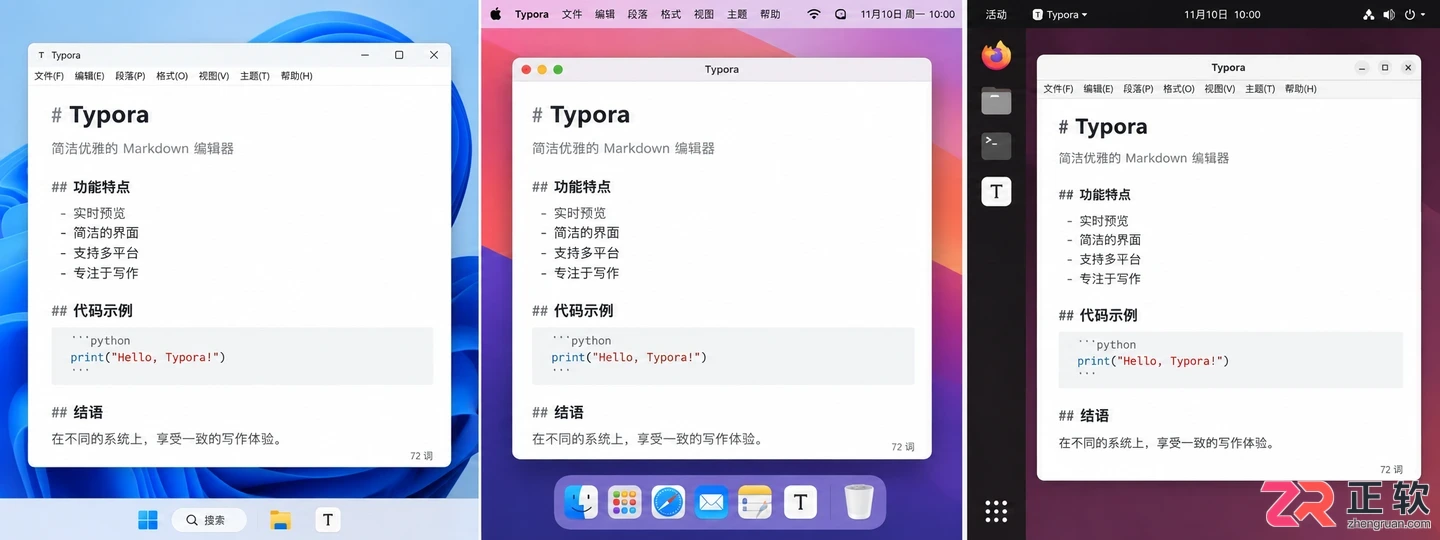Screen dimensions: 1440x540
Task: Click the Typora logo in the Windows title bar
Action: click(41, 56)
